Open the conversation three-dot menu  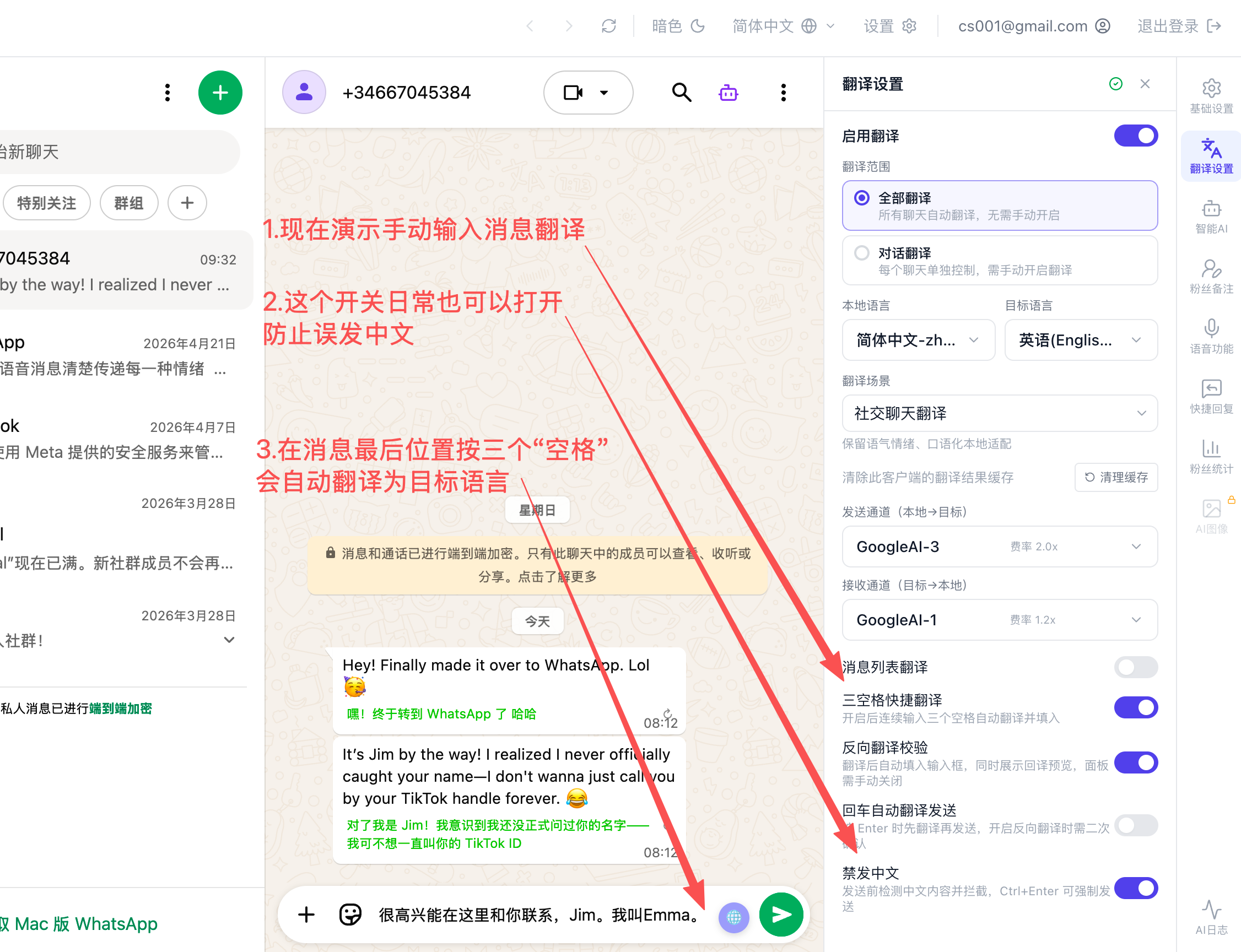coord(783,93)
